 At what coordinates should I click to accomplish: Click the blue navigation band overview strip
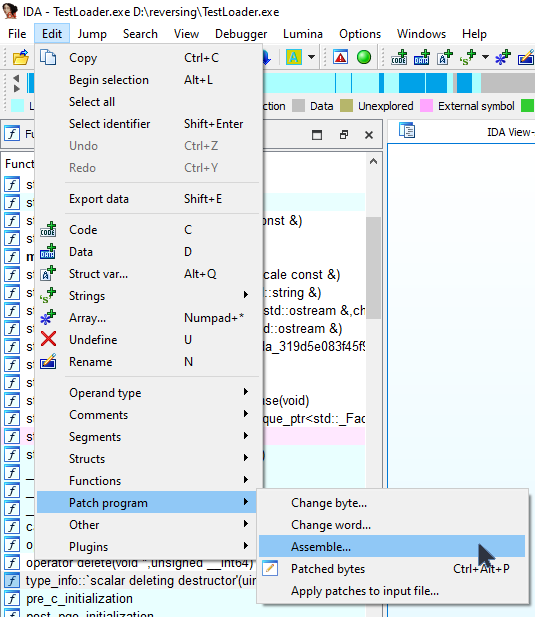click(397, 83)
